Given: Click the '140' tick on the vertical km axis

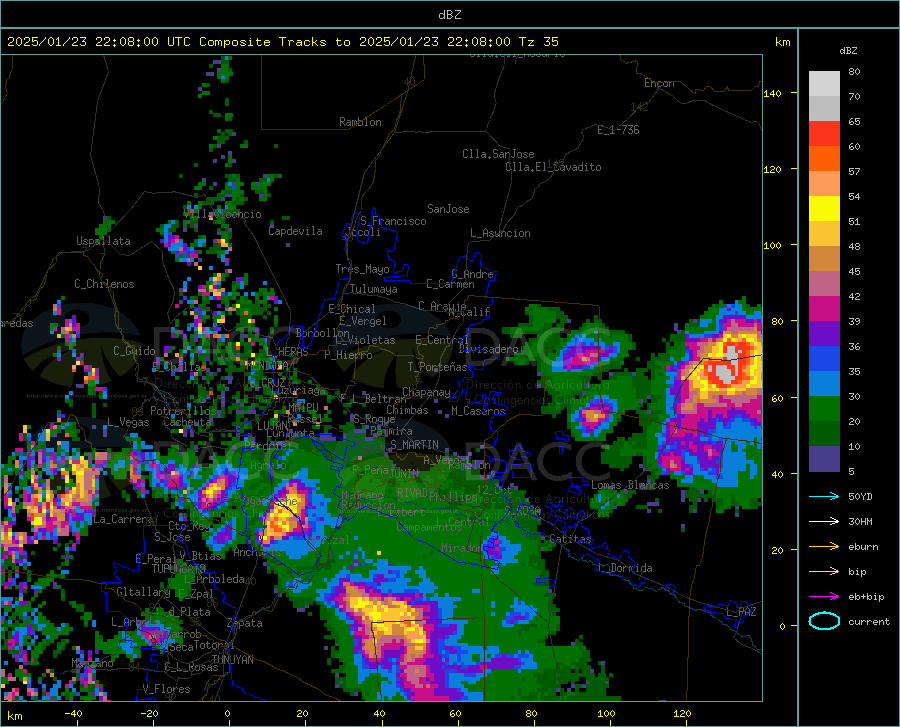Looking at the screenshot, I should click(x=773, y=93).
